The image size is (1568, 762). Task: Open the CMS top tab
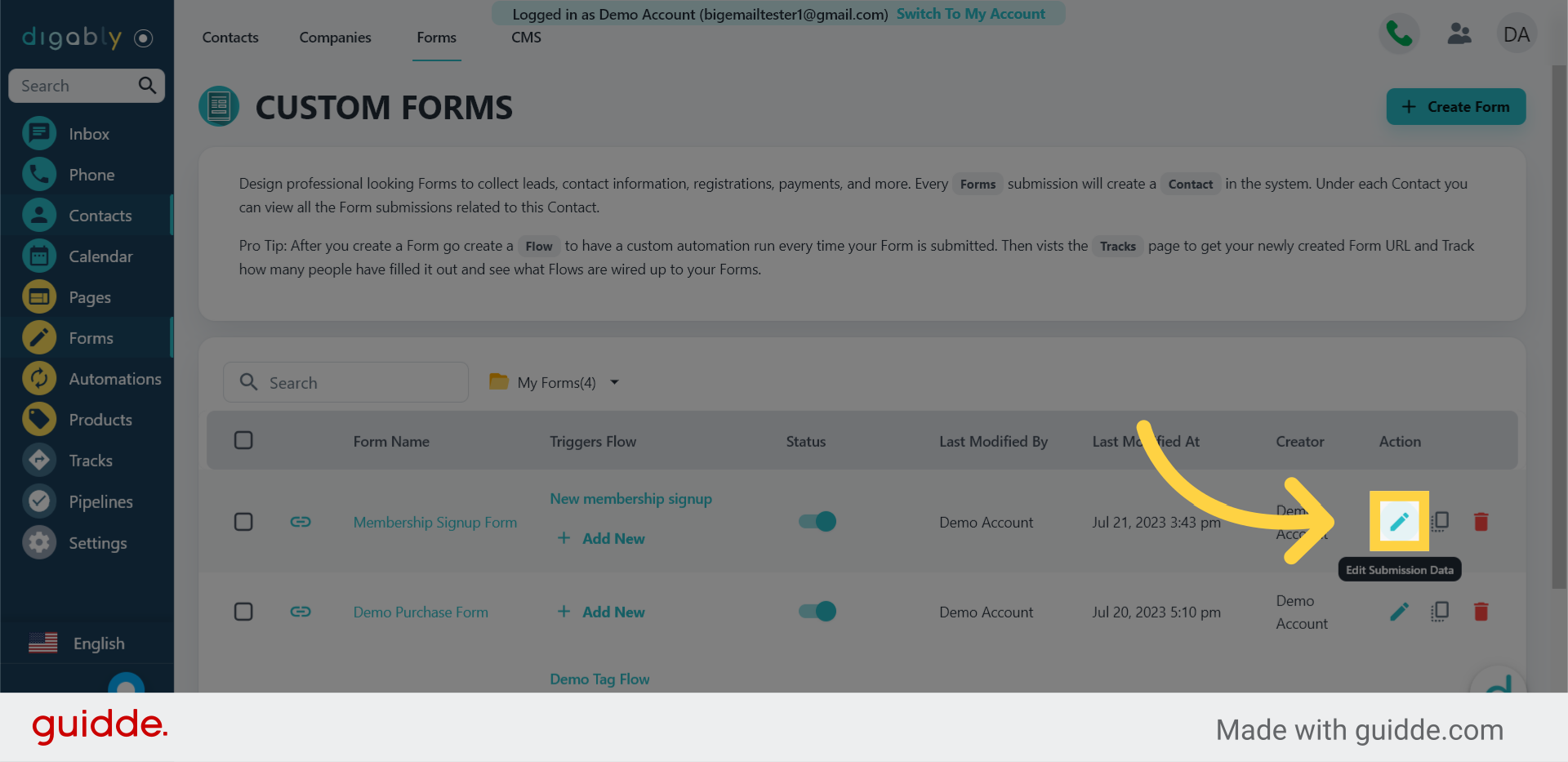526,38
